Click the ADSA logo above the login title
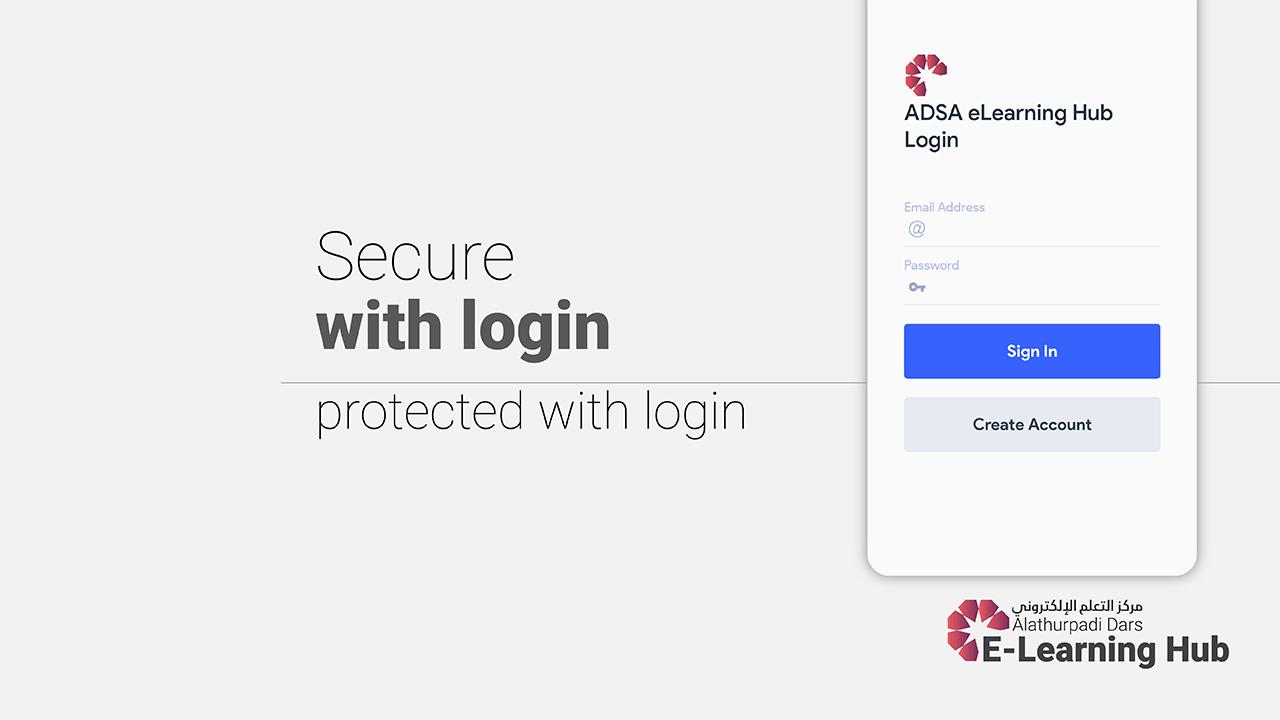Screen dimensions: 1280x720 926,75
